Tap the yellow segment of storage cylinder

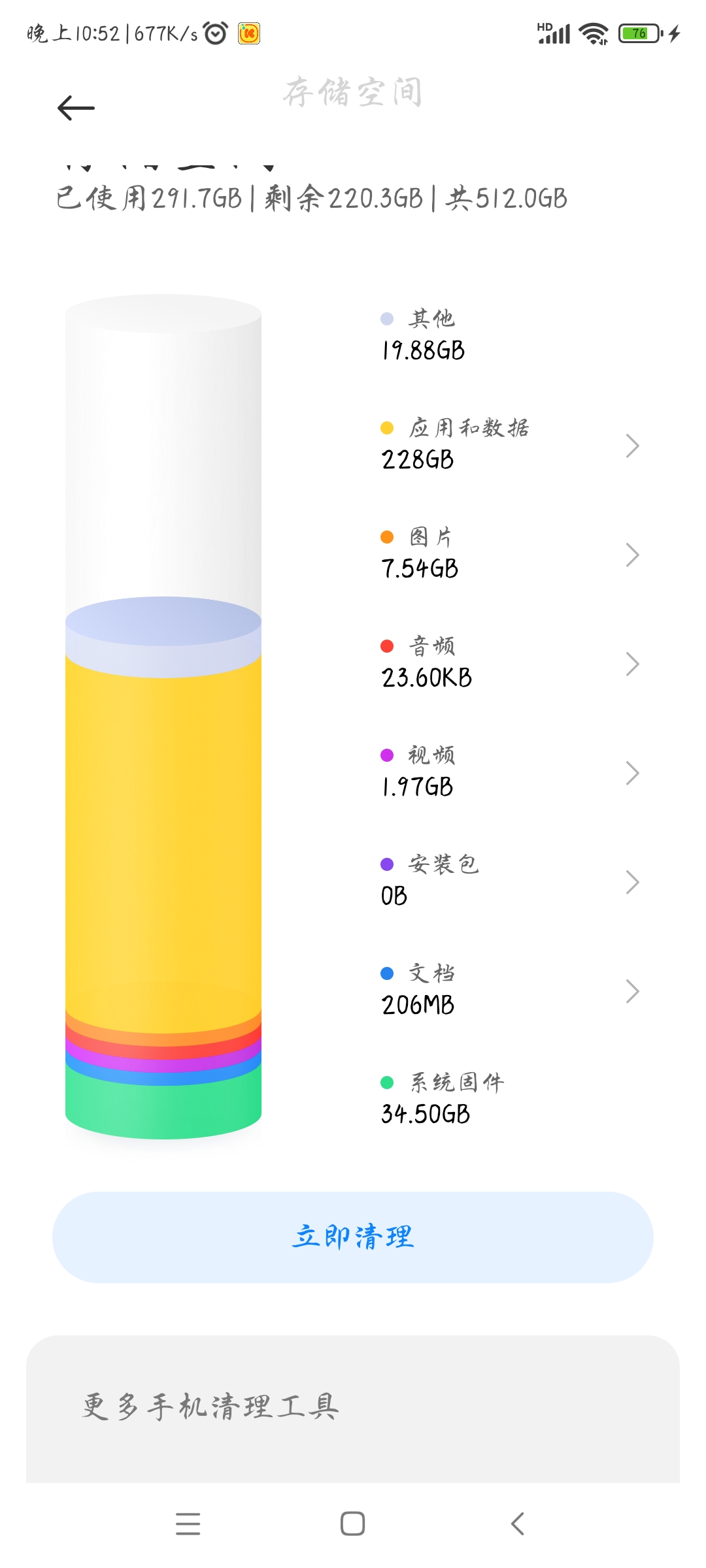pyautogui.click(x=163, y=836)
